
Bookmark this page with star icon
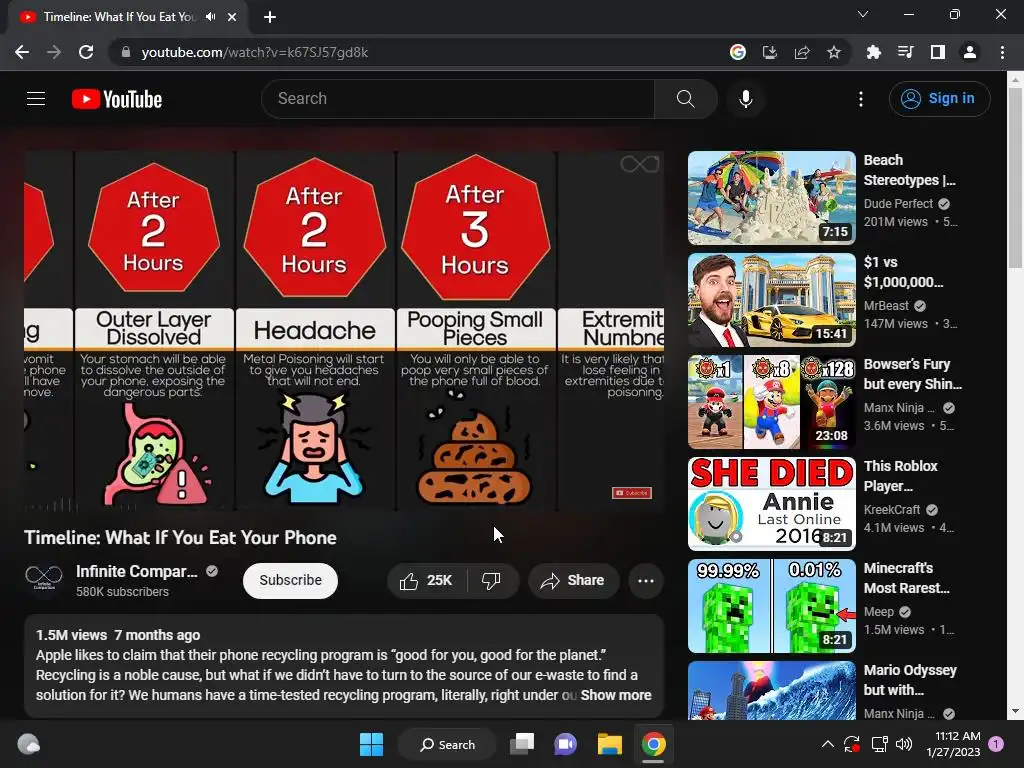[x=833, y=52]
